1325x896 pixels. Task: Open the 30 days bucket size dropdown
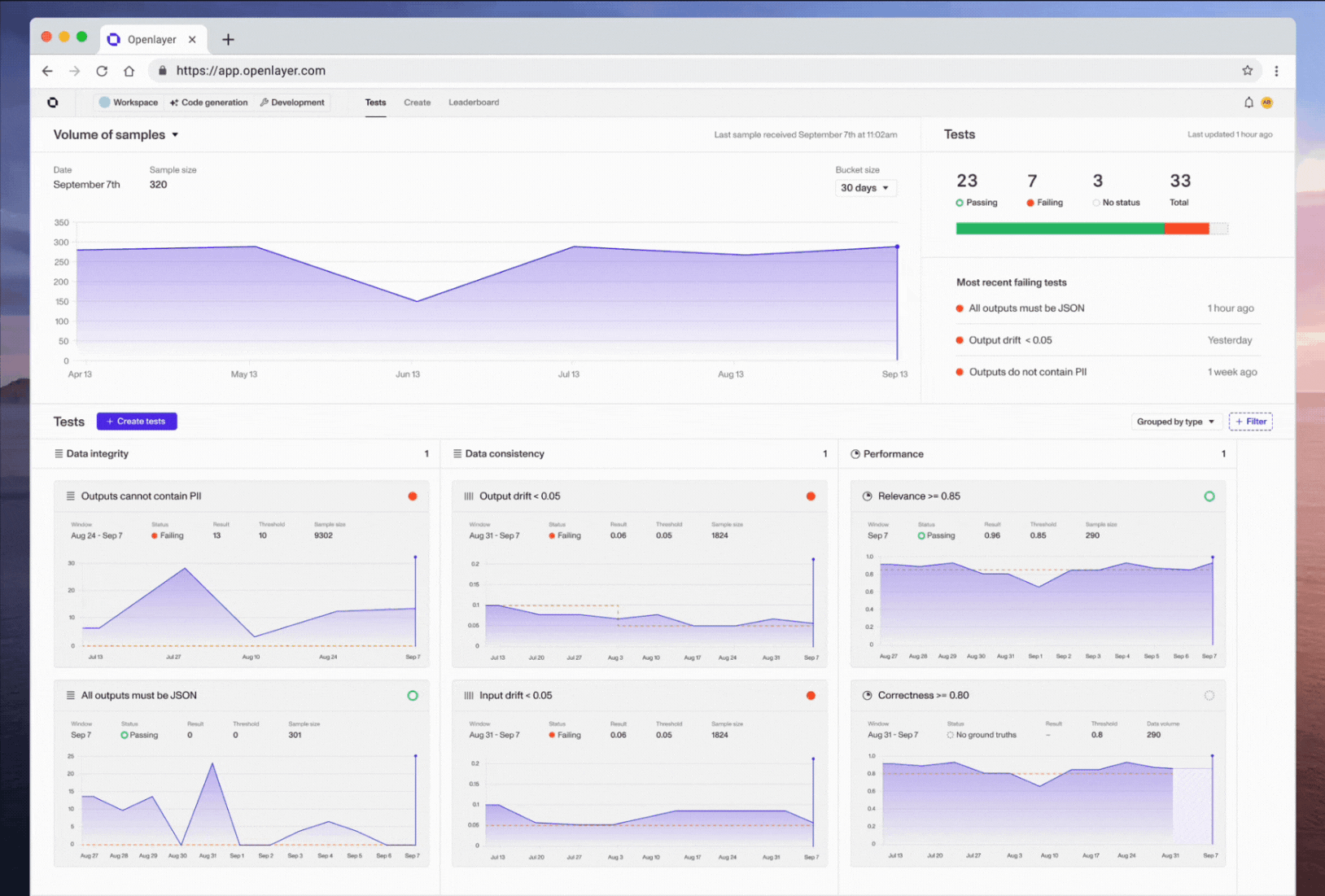pos(864,188)
